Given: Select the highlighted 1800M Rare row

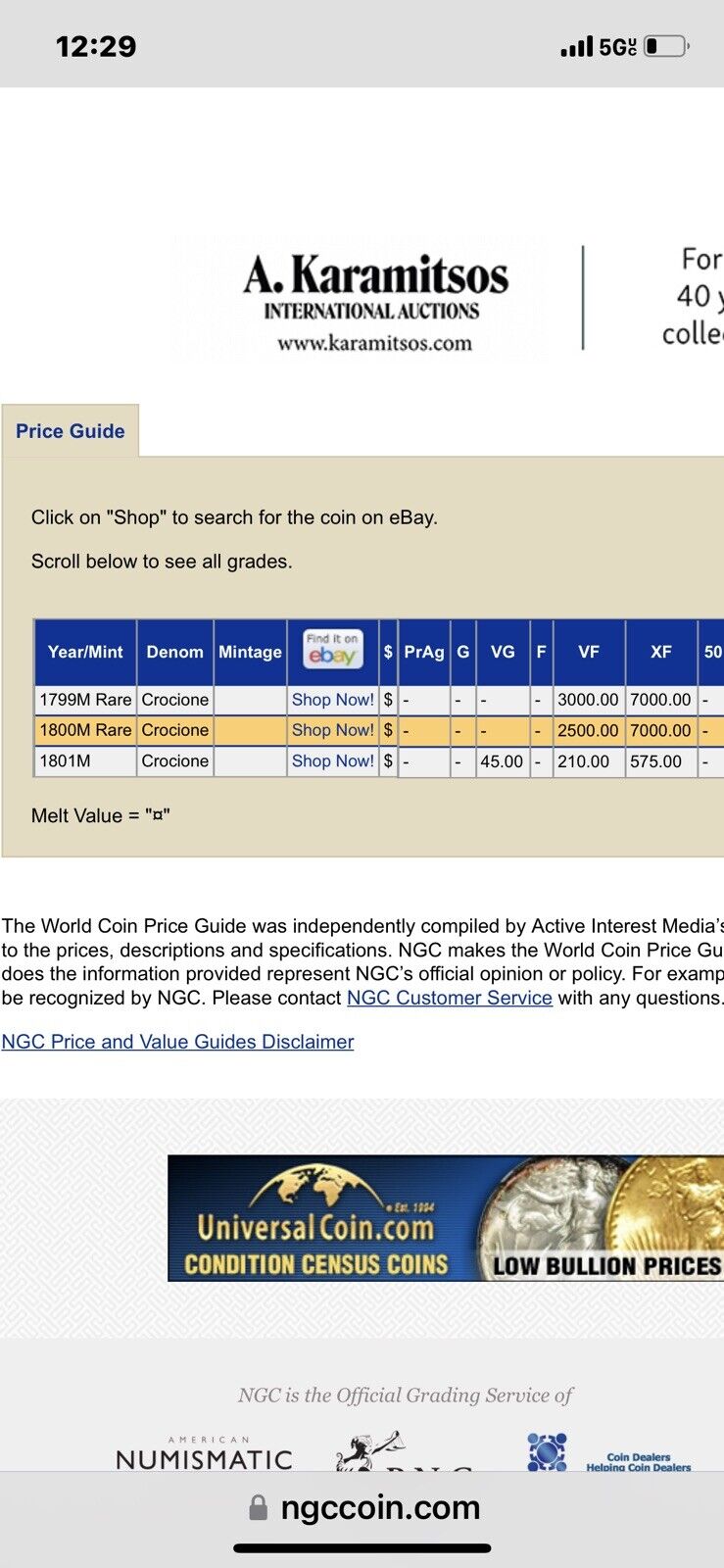Looking at the screenshot, I should (x=85, y=730).
